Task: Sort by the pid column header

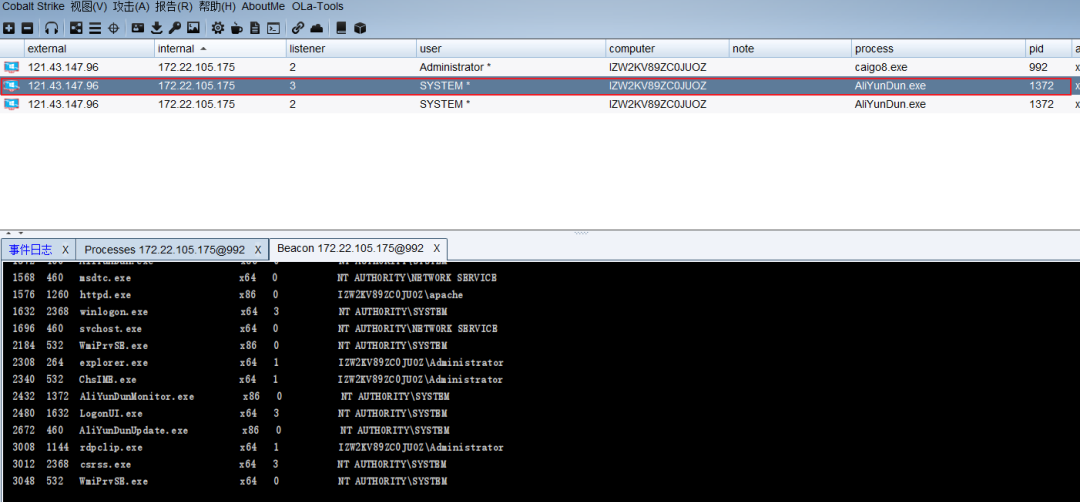Action: [x=1048, y=49]
